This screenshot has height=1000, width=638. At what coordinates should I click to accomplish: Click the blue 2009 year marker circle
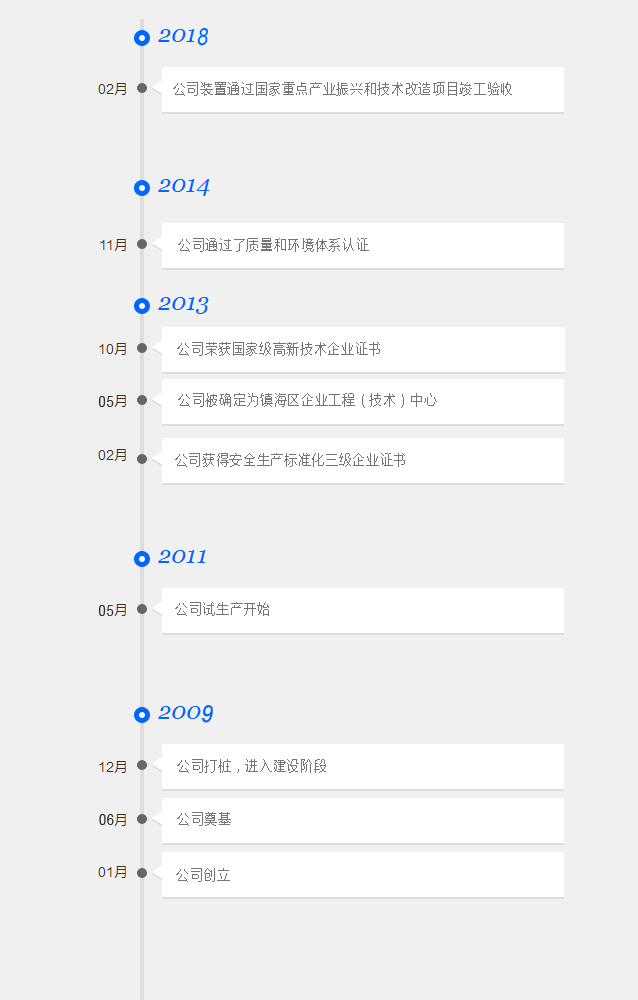142,715
